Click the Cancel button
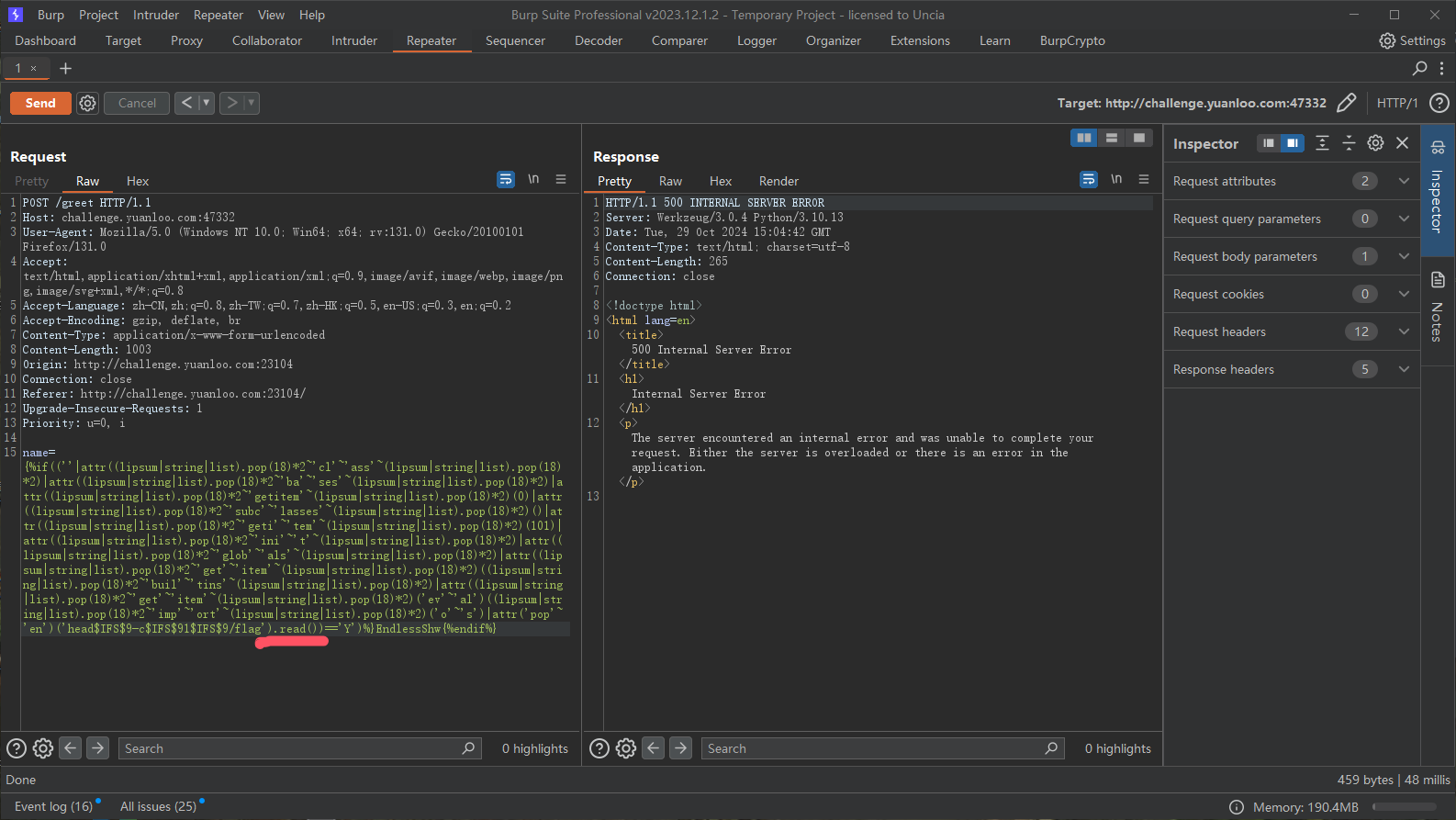The image size is (1456, 820). pos(137,103)
